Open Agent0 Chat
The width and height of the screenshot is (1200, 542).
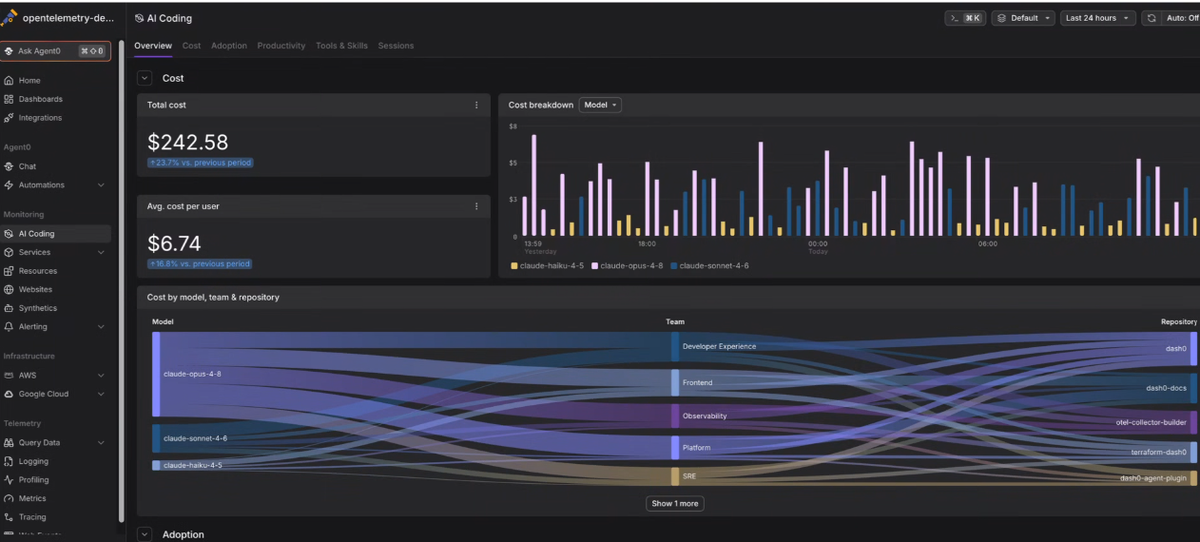point(27,166)
